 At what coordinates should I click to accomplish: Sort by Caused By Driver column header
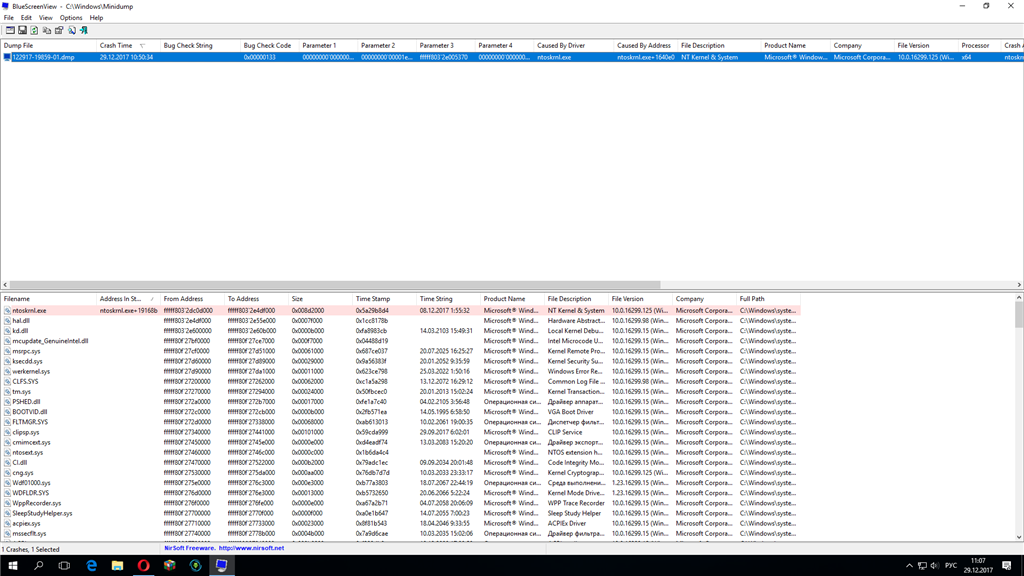pos(573,46)
